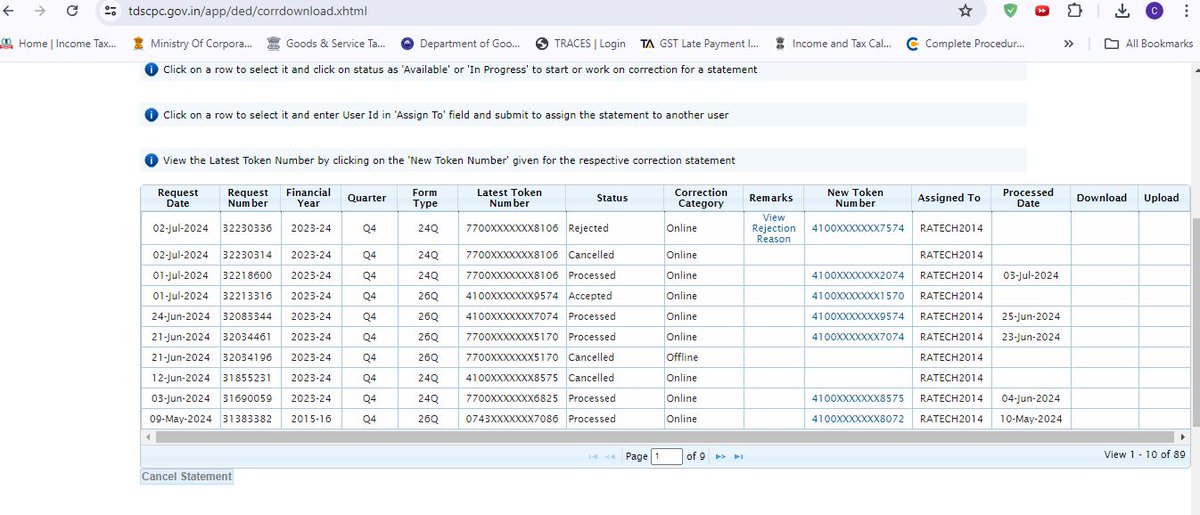Click the browser forward arrow
Image resolution: width=1200 pixels, height=515 pixels.
[38, 11]
